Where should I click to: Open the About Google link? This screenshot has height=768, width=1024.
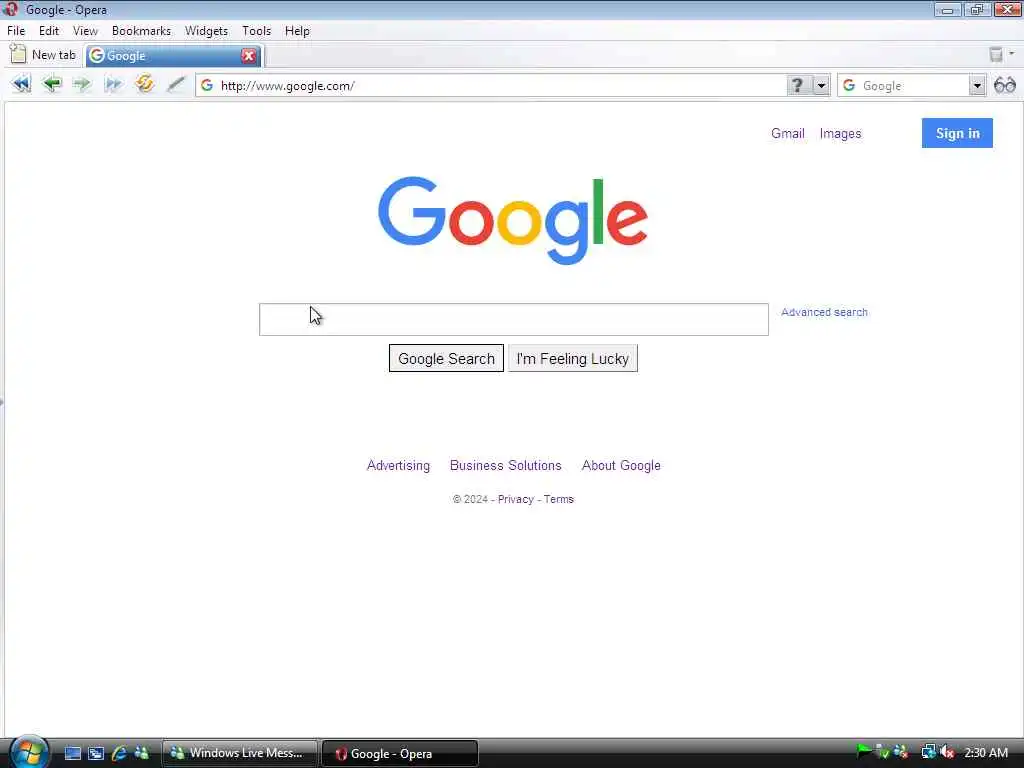coord(621,466)
